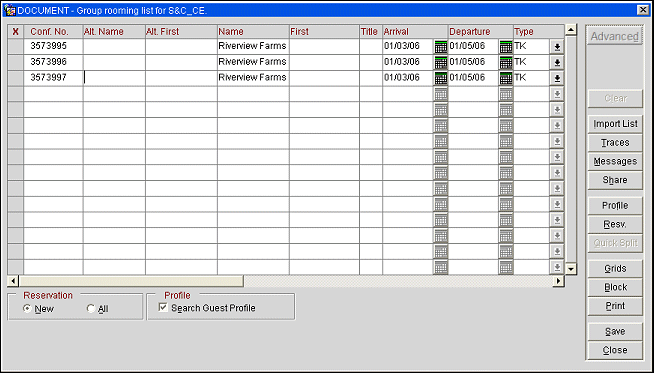Click the Save button
The height and width of the screenshot is (373, 654).
coord(615,331)
